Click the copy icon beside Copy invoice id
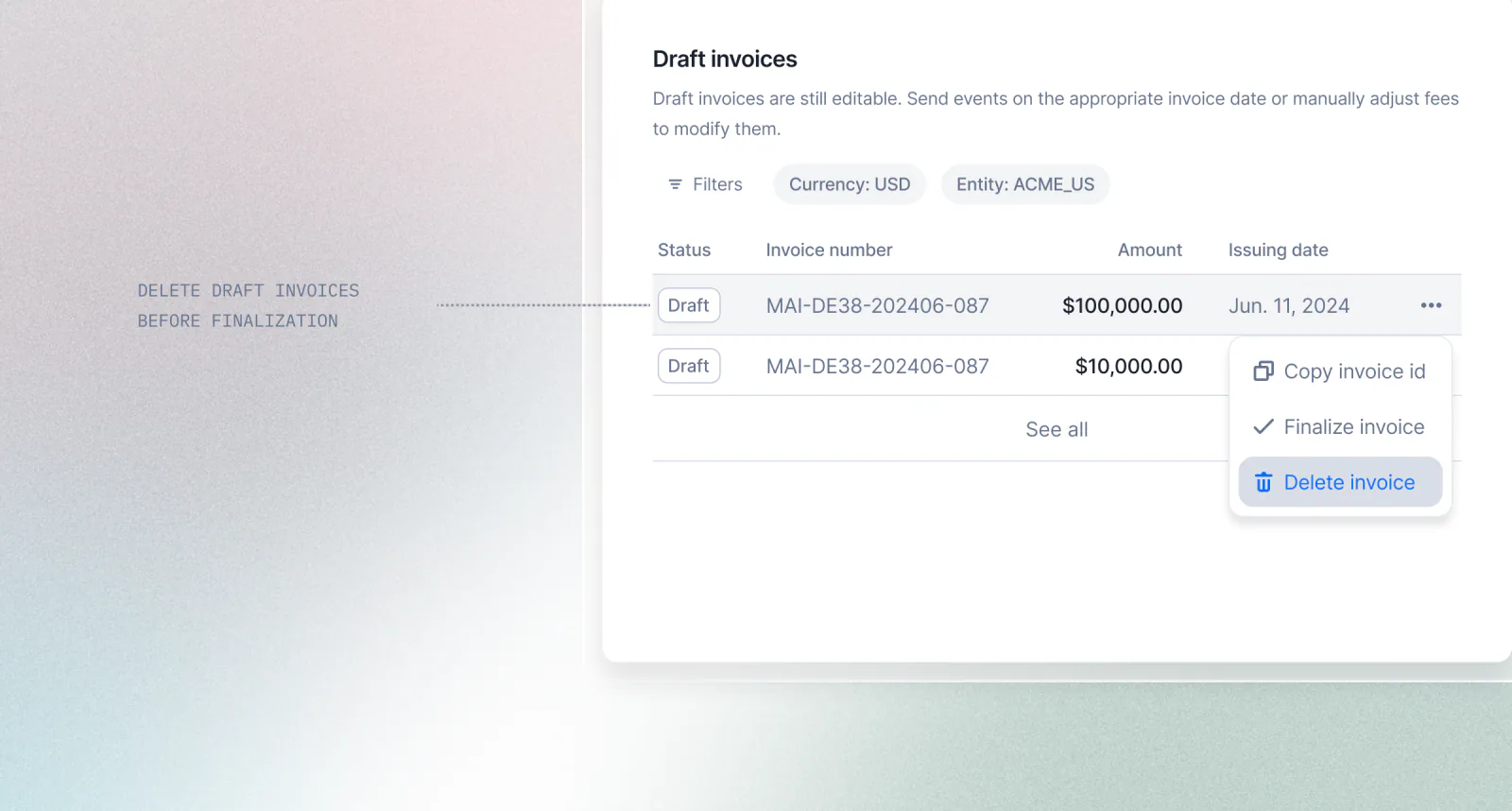Image resolution: width=1512 pixels, height=811 pixels. [1263, 371]
